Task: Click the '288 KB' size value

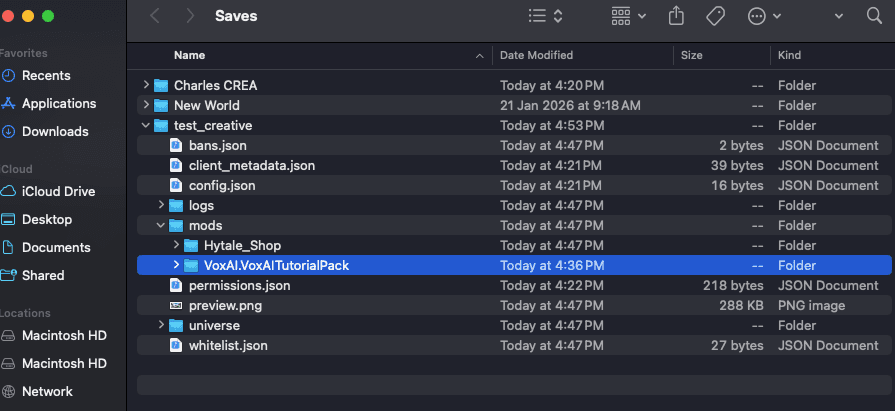Action: click(741, 305)
